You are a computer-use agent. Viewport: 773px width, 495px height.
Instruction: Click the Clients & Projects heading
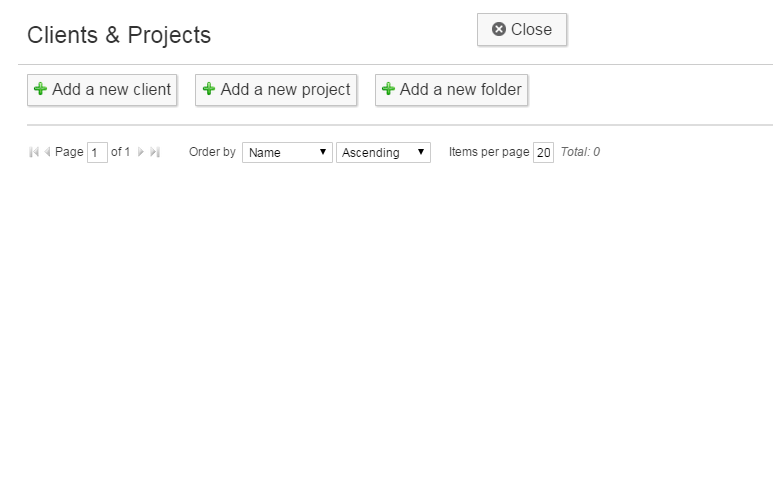(119, 35)
